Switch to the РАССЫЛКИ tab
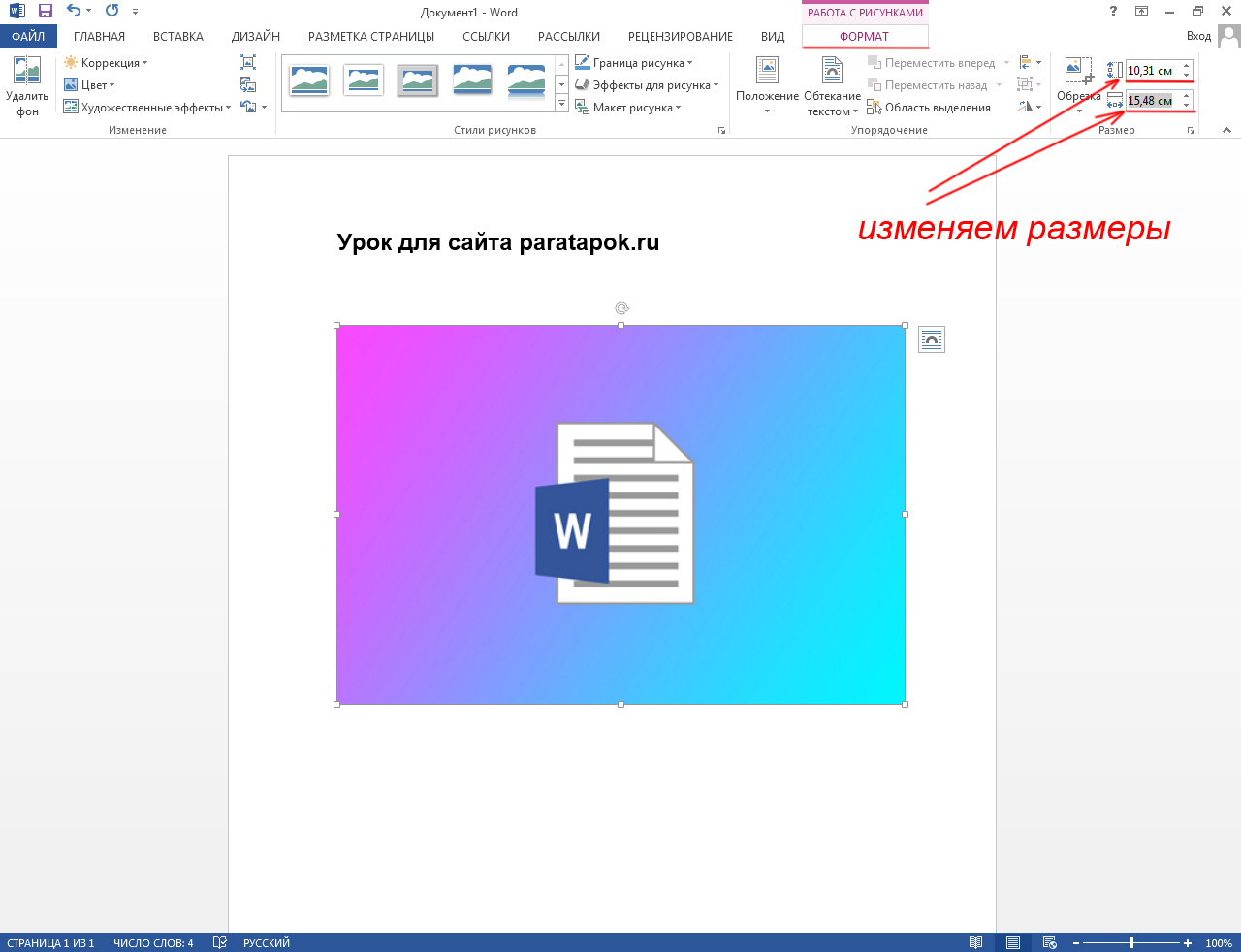 point(569,37)
